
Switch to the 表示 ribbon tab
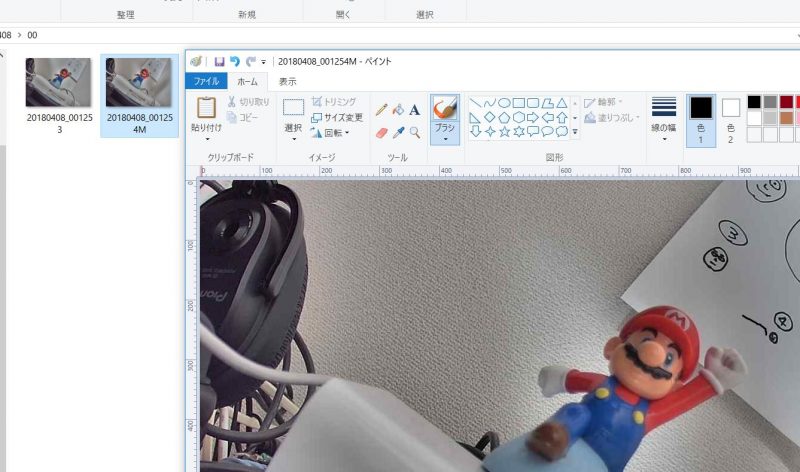[287, 81]
